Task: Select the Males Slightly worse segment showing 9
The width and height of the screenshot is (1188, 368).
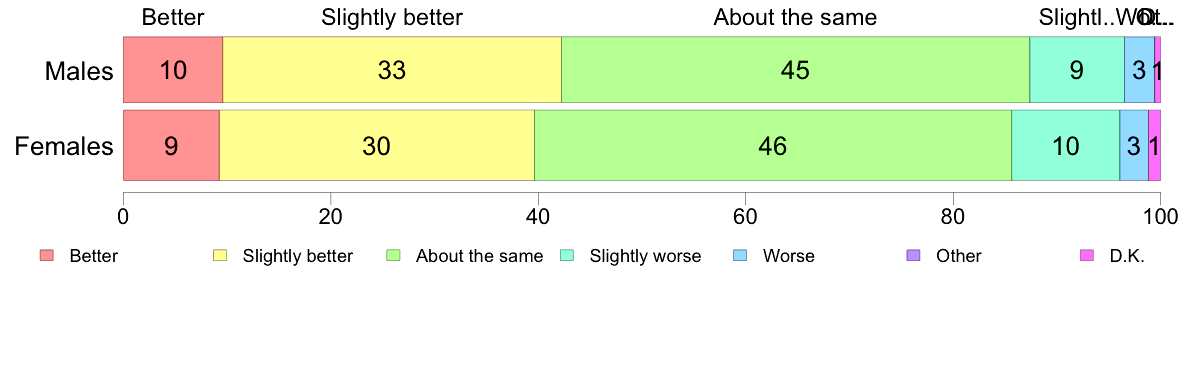Action: [x=1077, y=70]
